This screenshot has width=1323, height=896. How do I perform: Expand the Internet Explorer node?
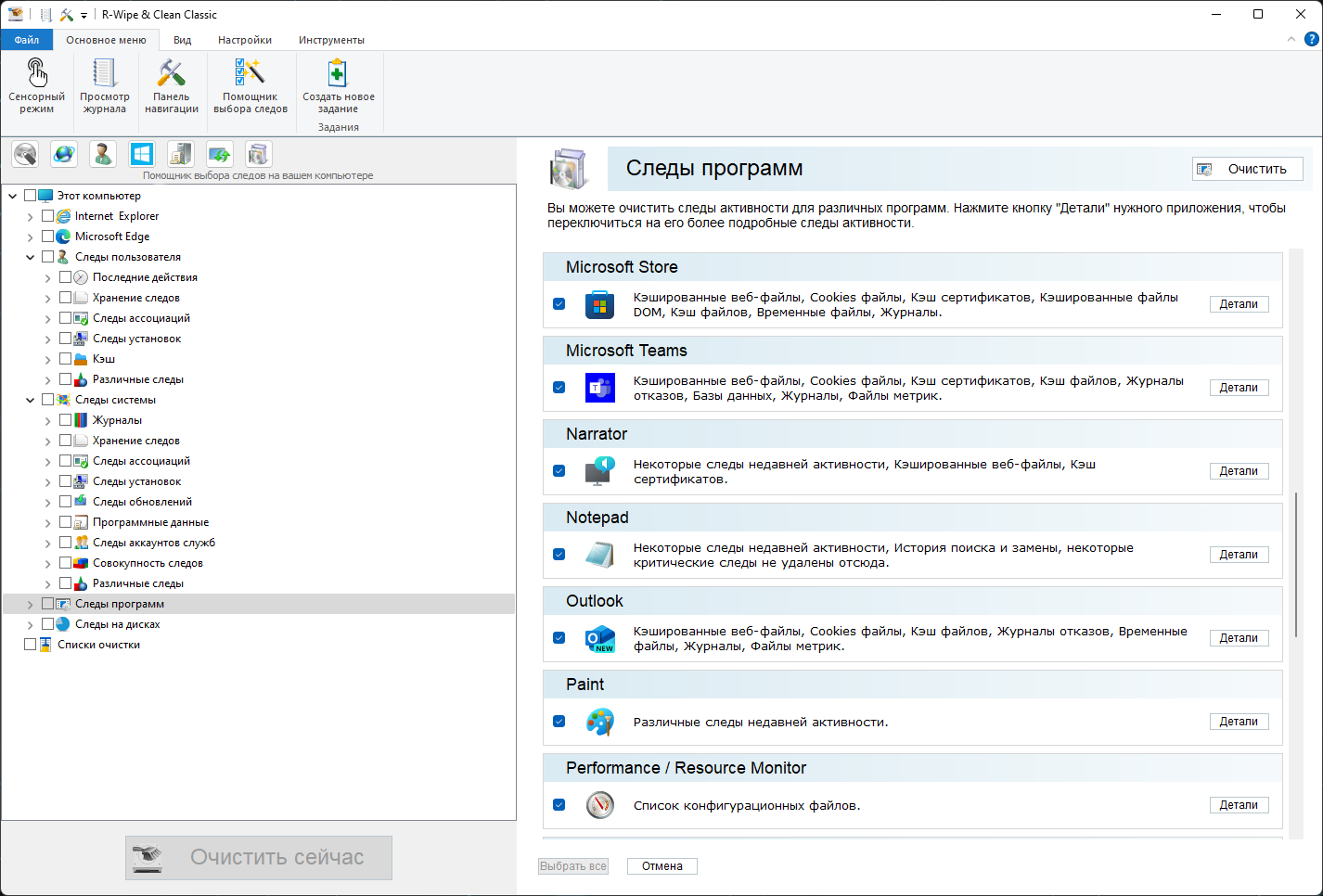(x=30, y=216)
